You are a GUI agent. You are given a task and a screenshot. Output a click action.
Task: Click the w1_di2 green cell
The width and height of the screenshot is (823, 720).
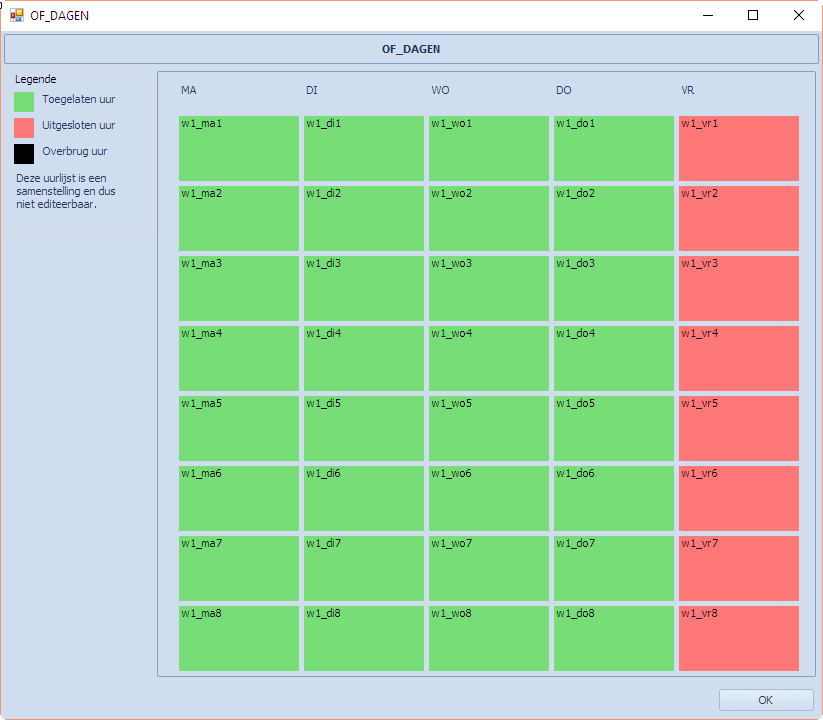tap(364, 218)
